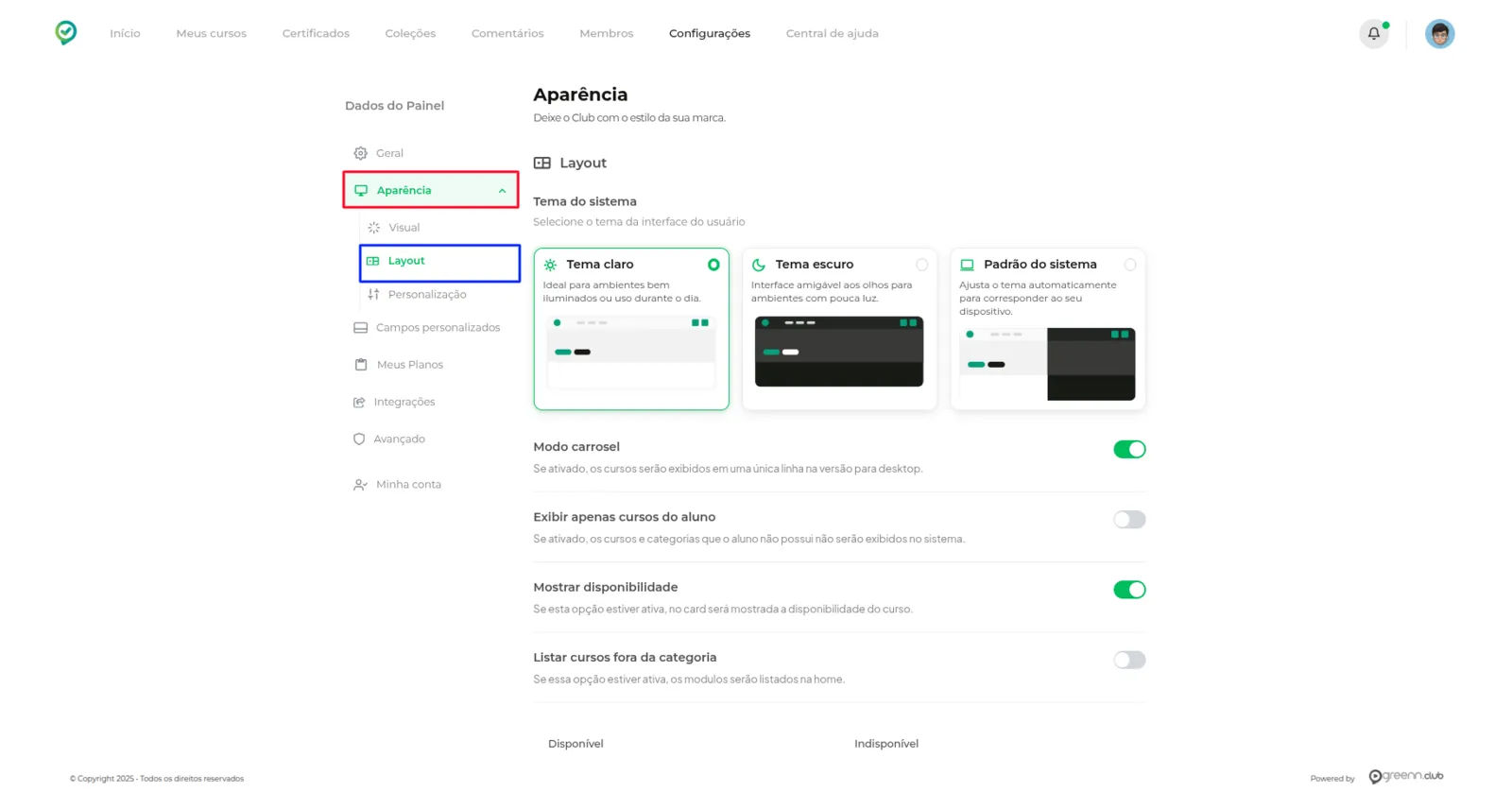1512x792 pixels.
Task: Click the Campos personalizados icon
Action: (360, 328)
